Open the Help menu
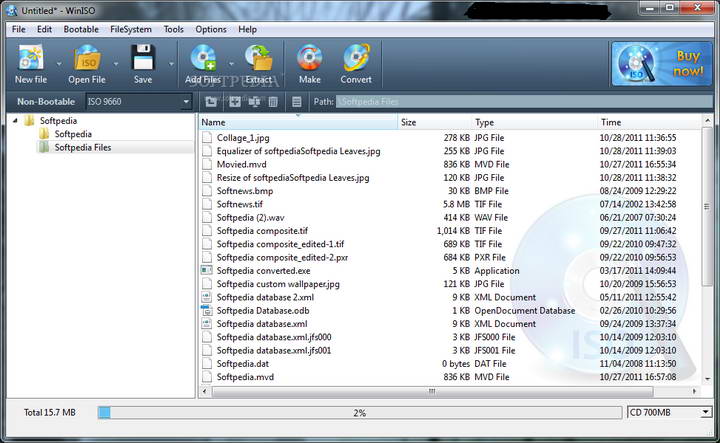This screenshot has width=720, height=443. (248, 29)
